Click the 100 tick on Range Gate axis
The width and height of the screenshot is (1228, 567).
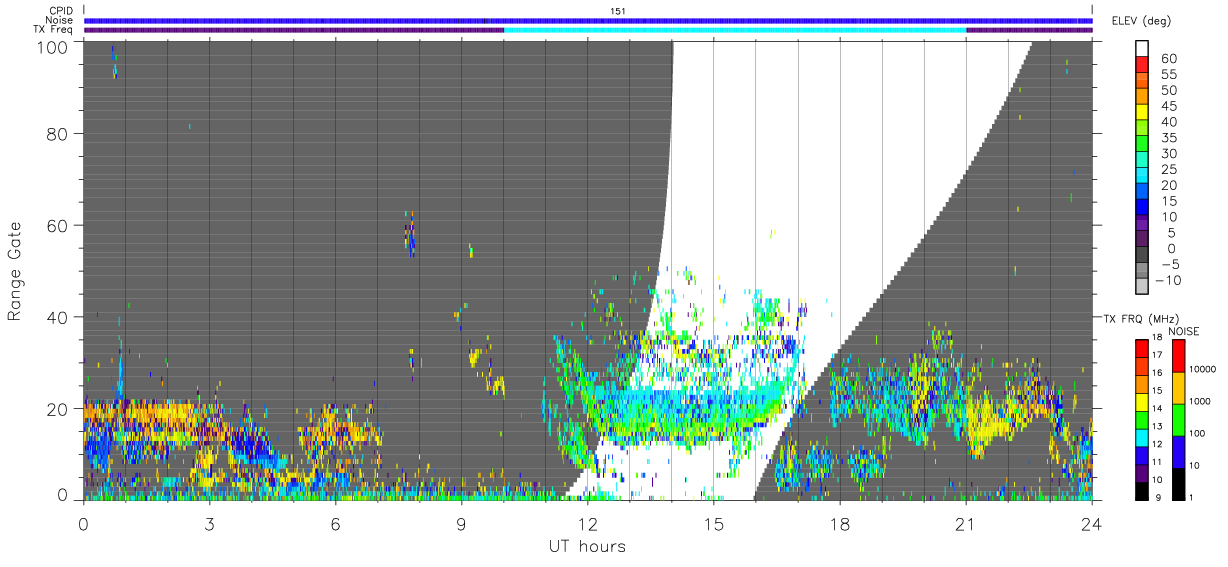pyautogui.click(x=52, y=47)
